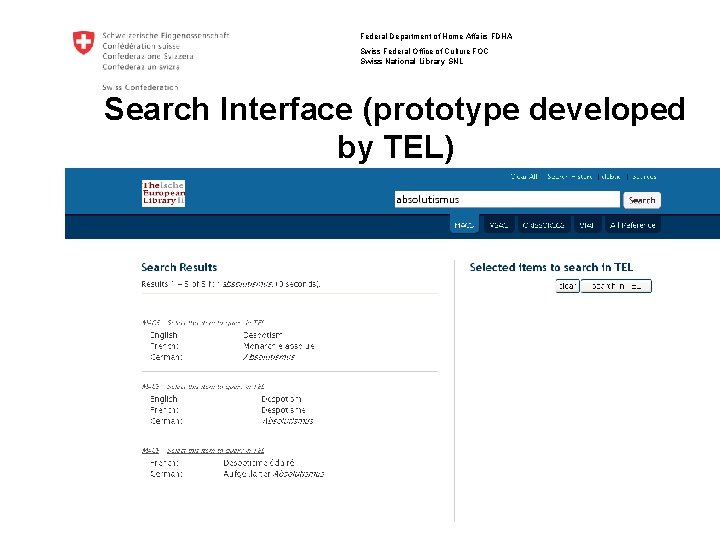Open the Search History link
The image size is (720, 540).
click(569, 177)
